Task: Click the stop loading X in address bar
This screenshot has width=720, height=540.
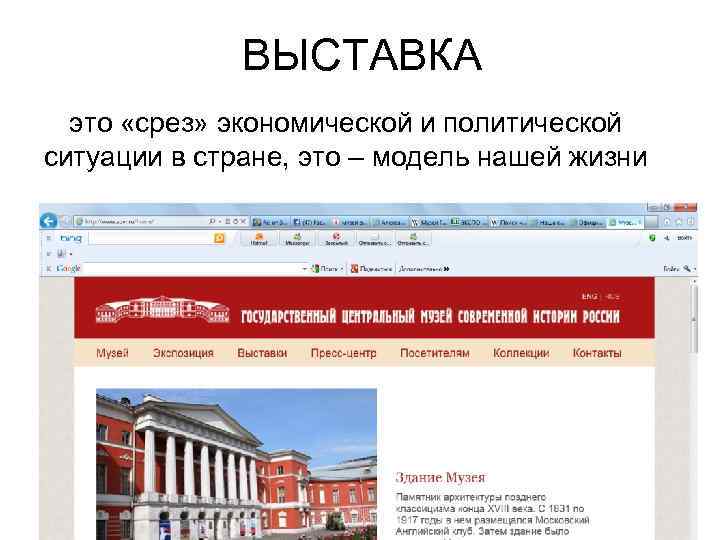Action: click(x=243, y=221)
